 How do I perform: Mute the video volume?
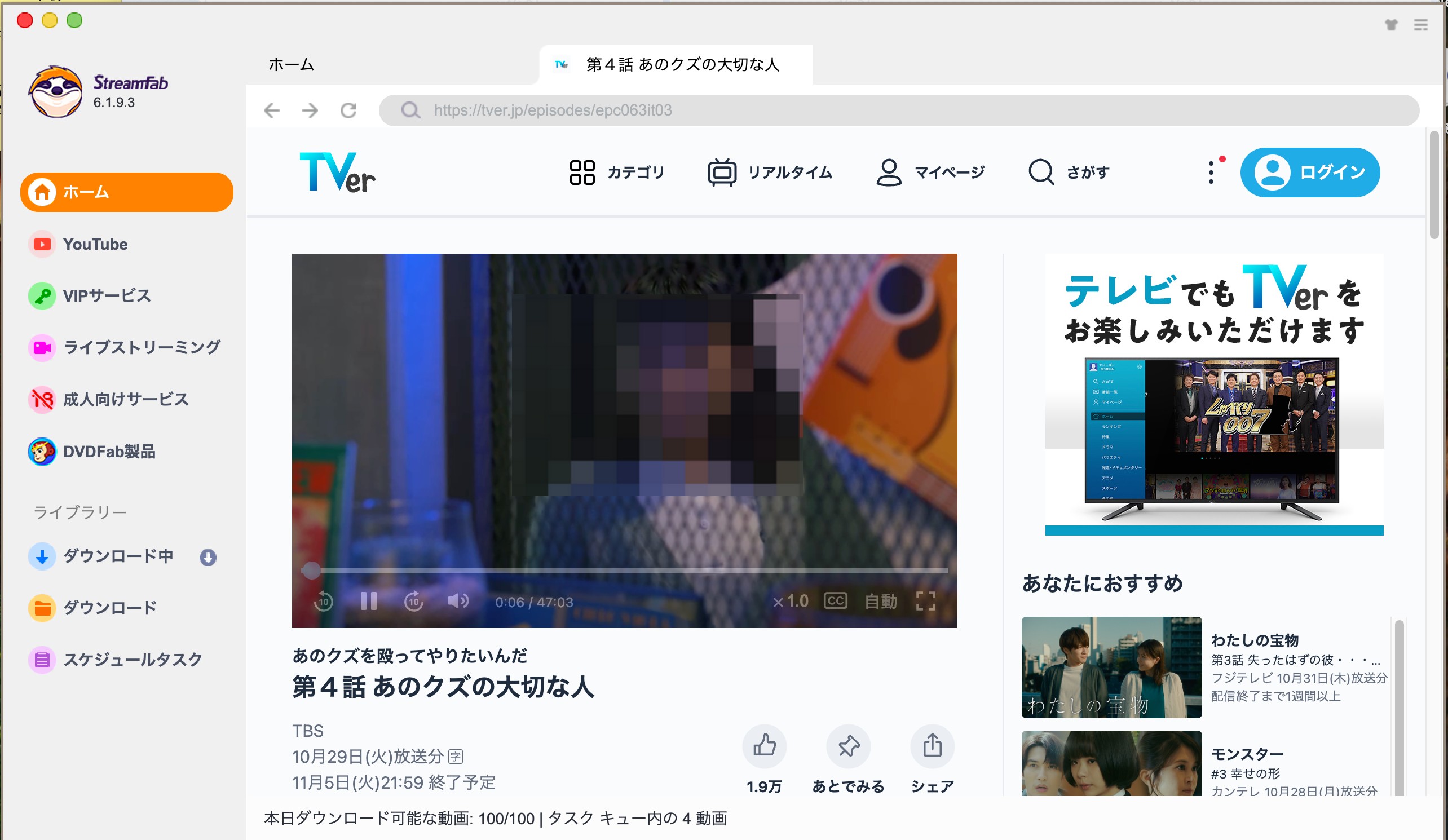coord(458,601)
